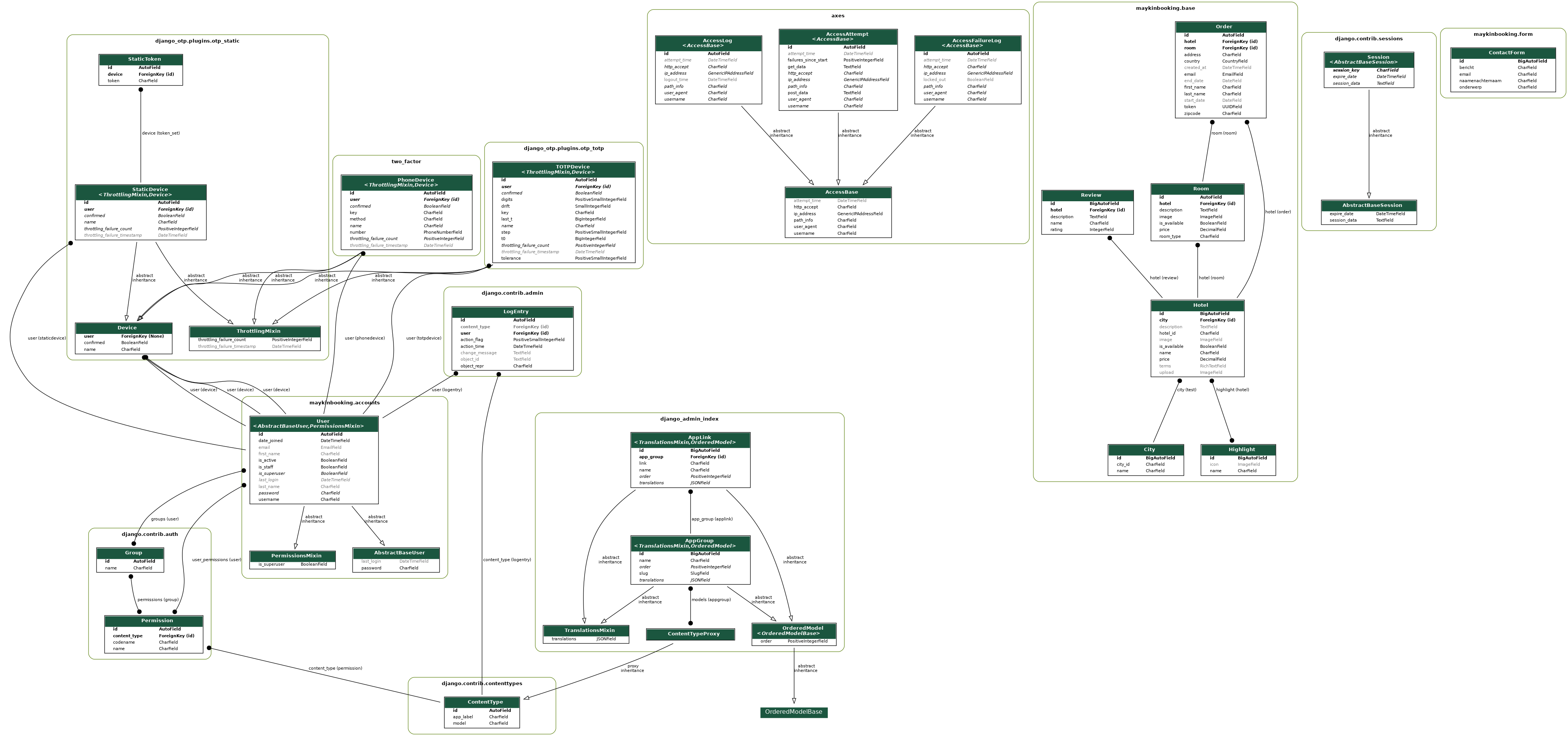Select the StaticDevice model title

(141, 192)
